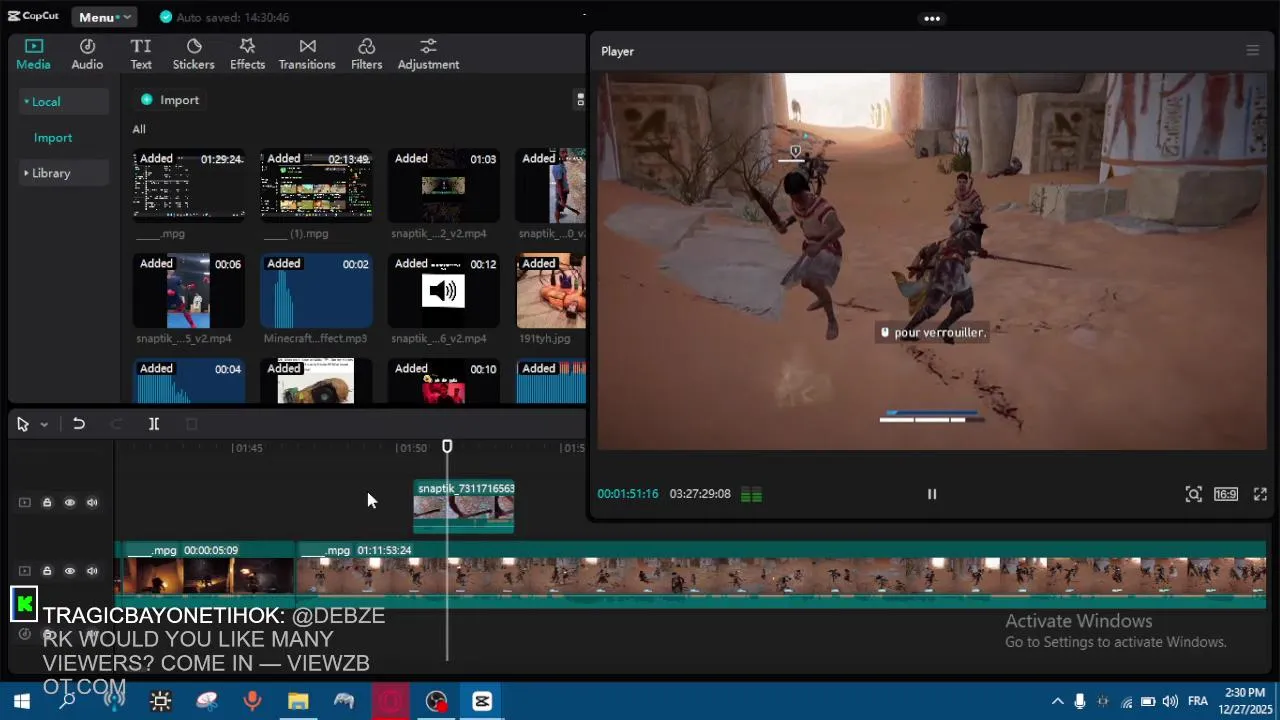Select the 00:12 snaptik_6_v2.mp4 audio thumbnail
Image resolution: width=1280 pixels, height=720 pixels.
coord(443,291)
